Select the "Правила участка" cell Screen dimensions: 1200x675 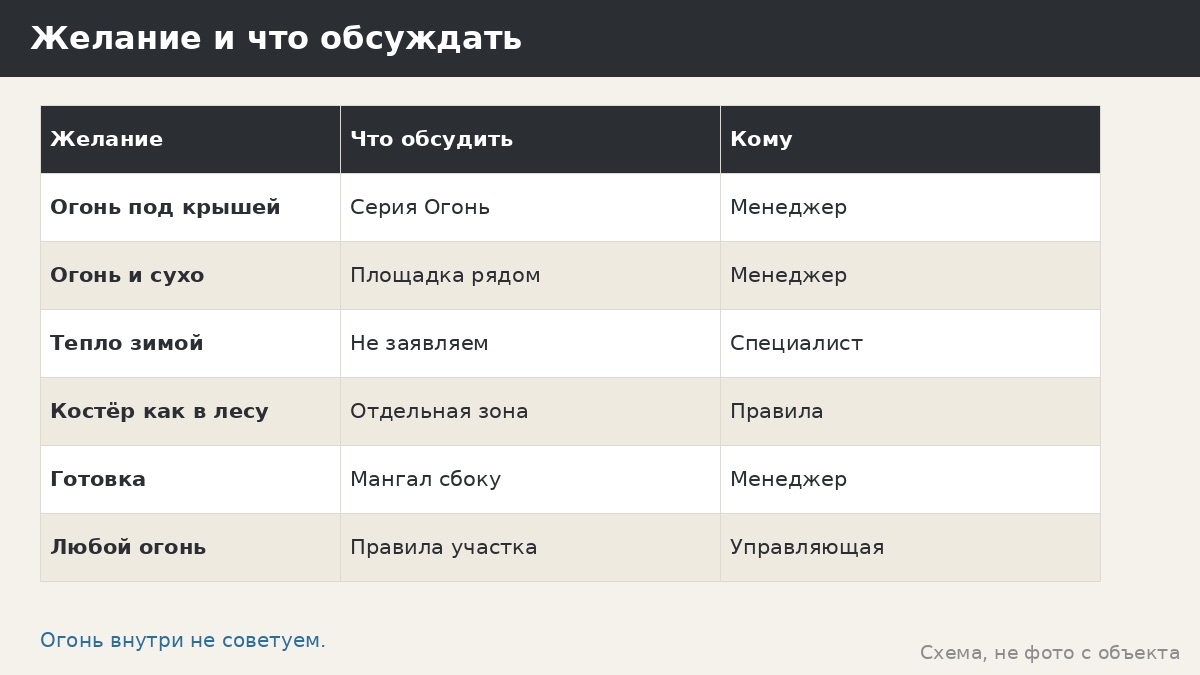point(530,547)
